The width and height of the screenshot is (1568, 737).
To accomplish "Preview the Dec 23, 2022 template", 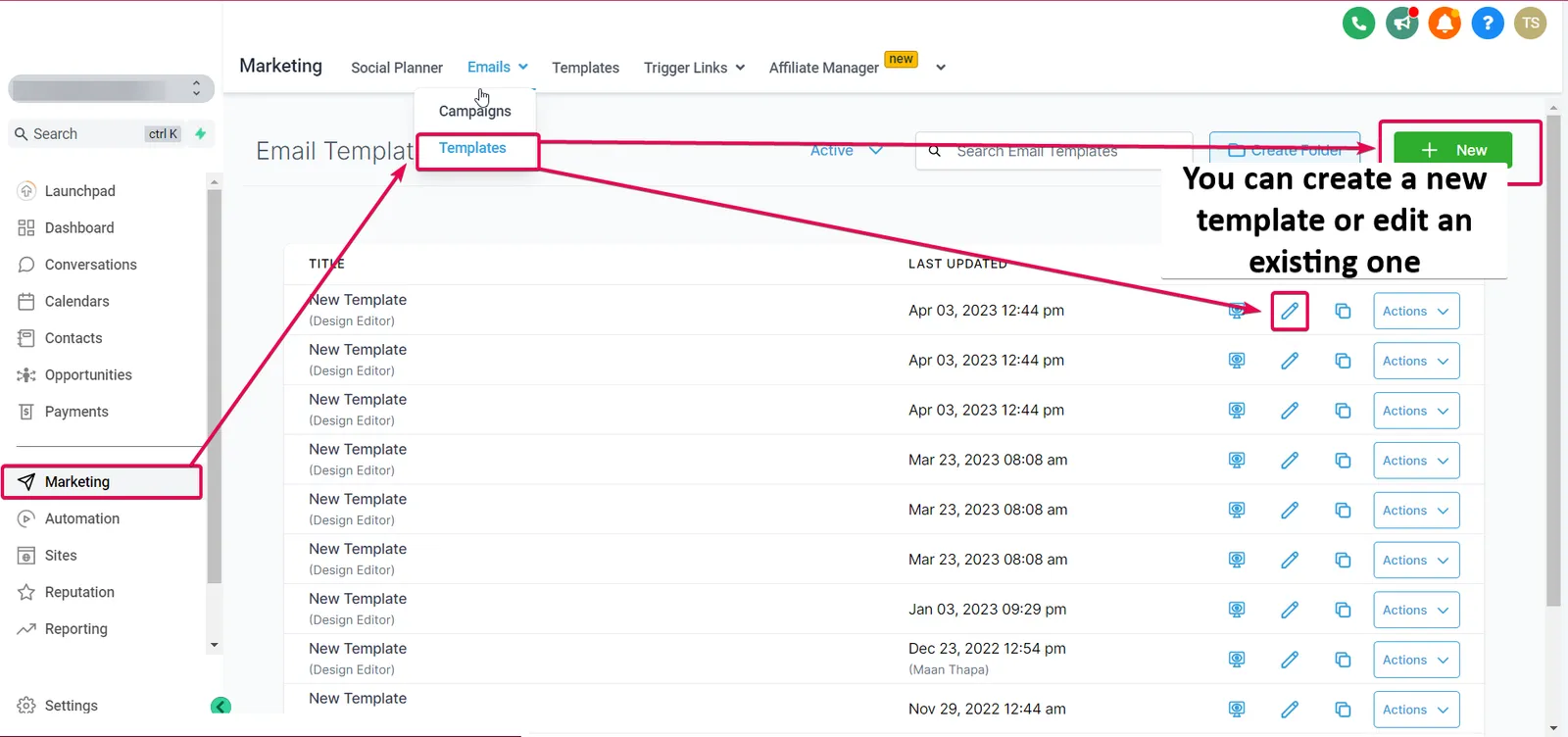I will (1237, 660).
